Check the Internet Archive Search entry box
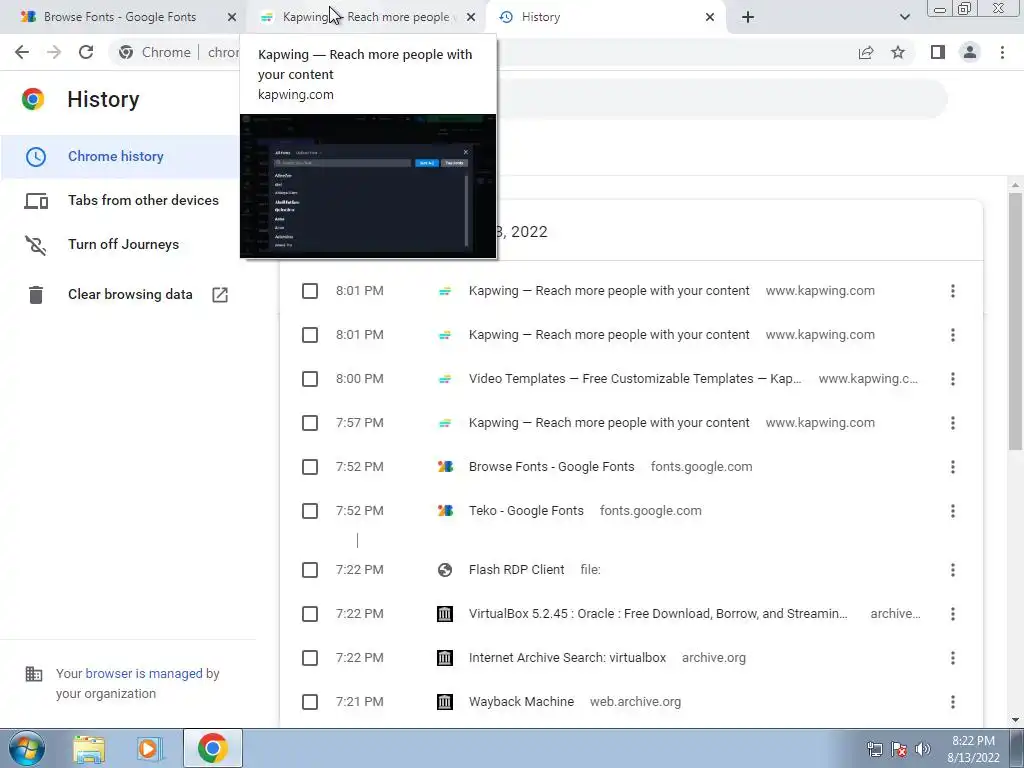This screenshot has width=1024, height=768. tap(310, 658)
